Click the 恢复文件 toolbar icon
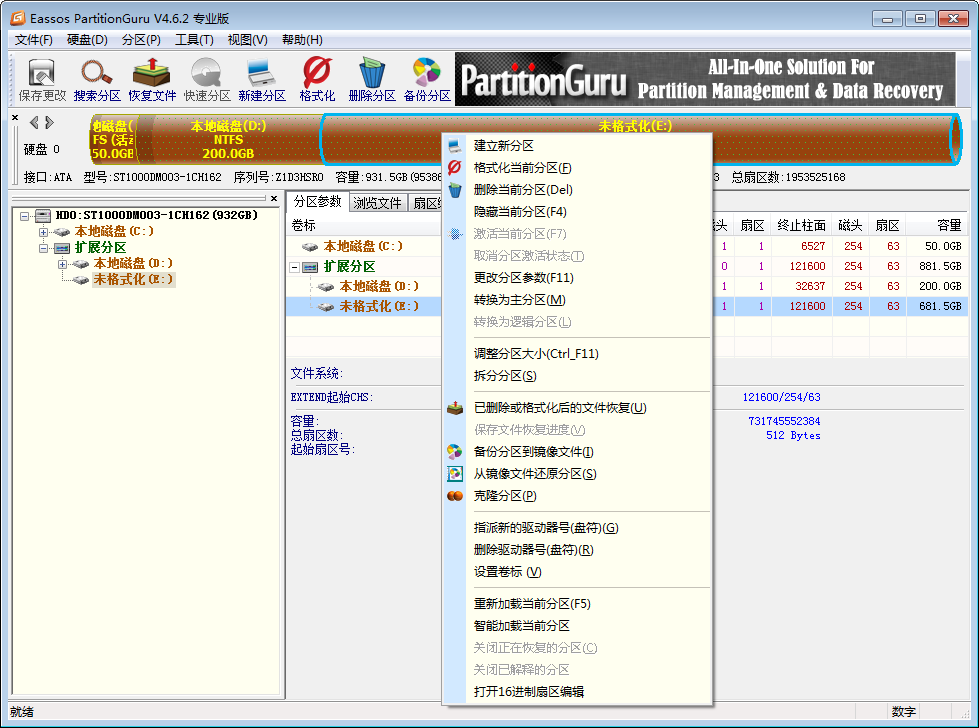Image resolution: width=979 pixels, height=728 pixels. pyautogui.click(x=152, y=80)
